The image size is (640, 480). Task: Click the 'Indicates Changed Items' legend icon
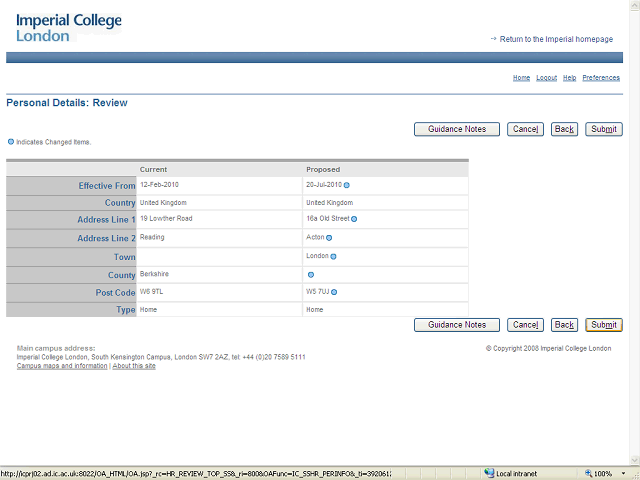pyautogui.click(x=11, y=142)
